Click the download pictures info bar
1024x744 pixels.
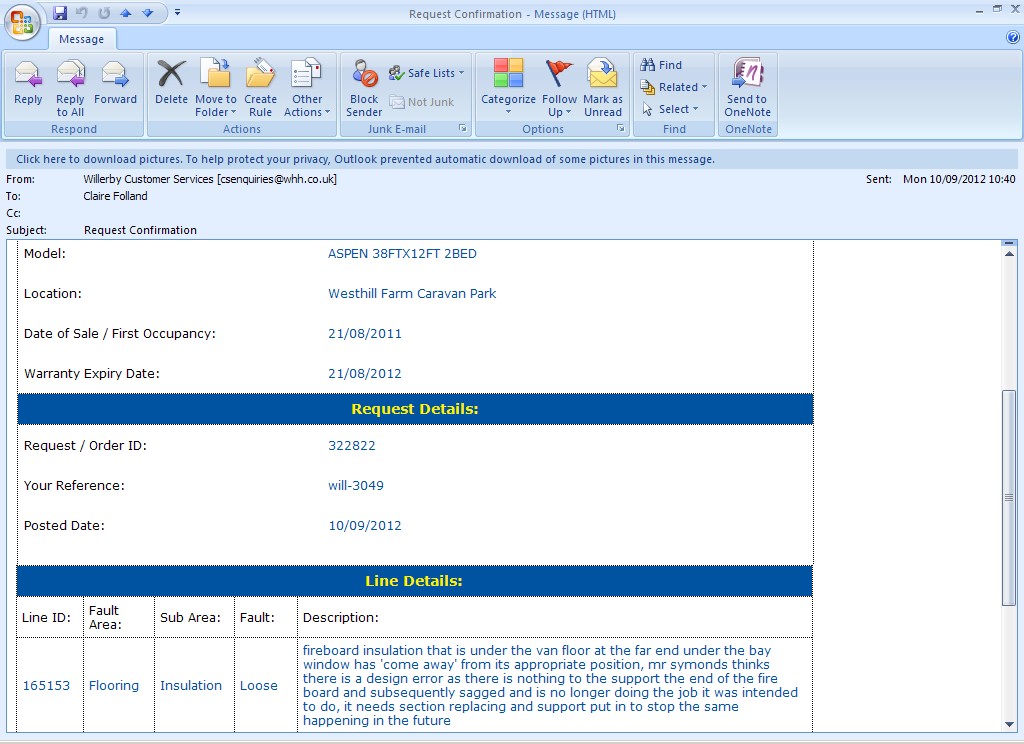point(365,159)
